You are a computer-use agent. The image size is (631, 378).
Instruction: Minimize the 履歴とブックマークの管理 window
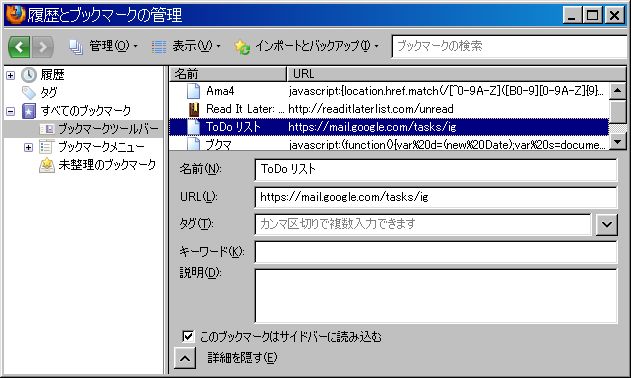[x=571, y=16]
